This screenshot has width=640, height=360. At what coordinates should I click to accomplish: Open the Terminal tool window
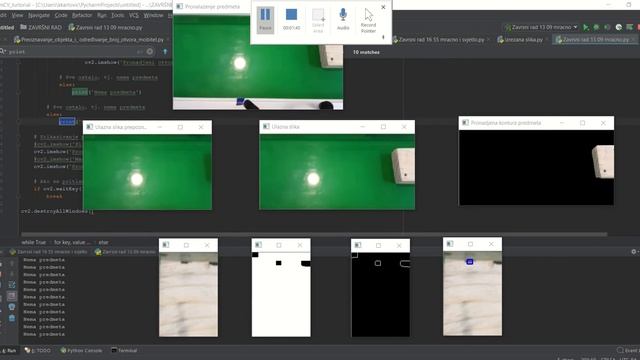(x=124, y=350)
